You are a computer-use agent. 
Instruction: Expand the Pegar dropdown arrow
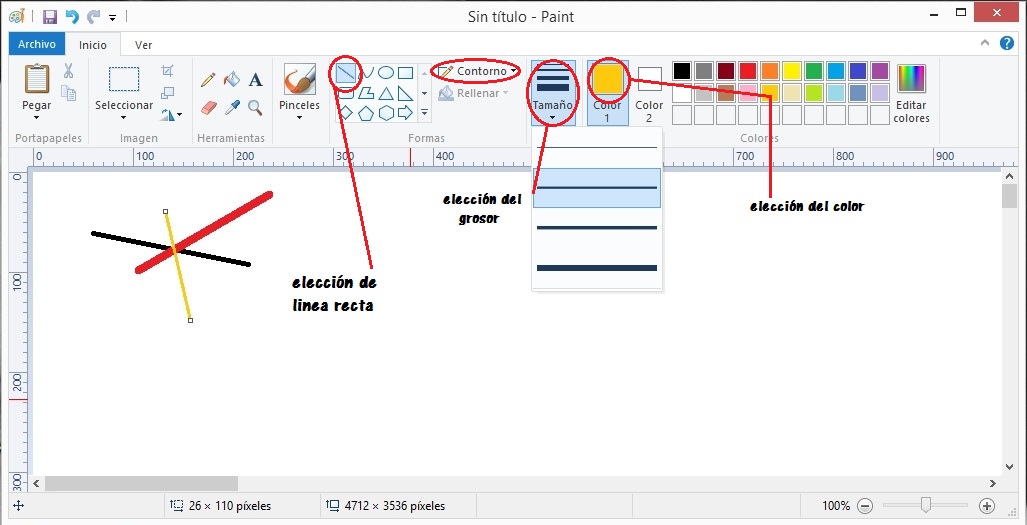37,118
